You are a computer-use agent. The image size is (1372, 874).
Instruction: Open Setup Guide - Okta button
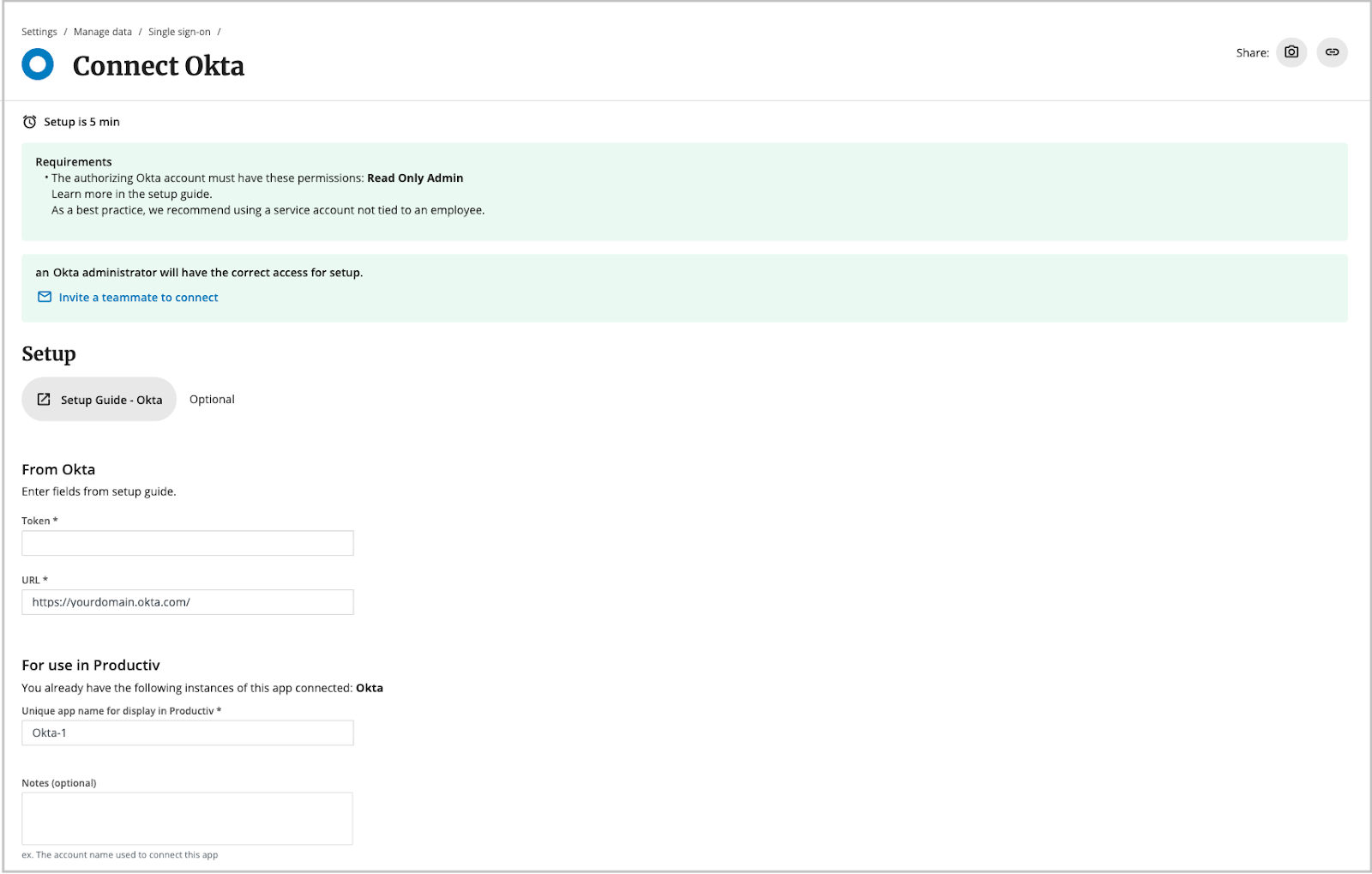tap(99, 400)
